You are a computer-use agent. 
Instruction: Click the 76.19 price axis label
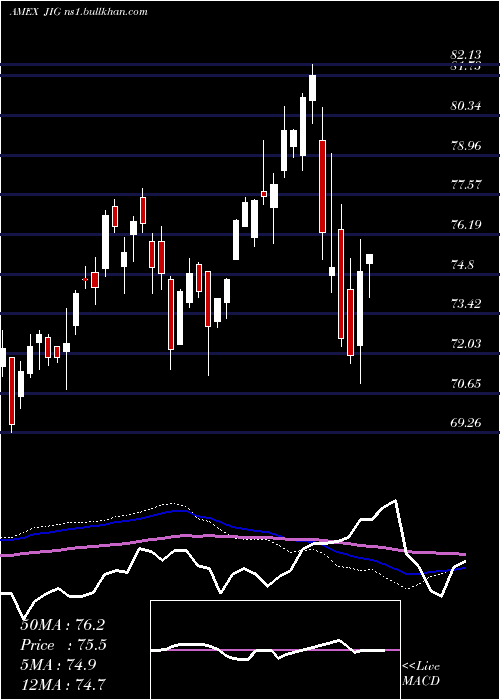click(466, 224)
